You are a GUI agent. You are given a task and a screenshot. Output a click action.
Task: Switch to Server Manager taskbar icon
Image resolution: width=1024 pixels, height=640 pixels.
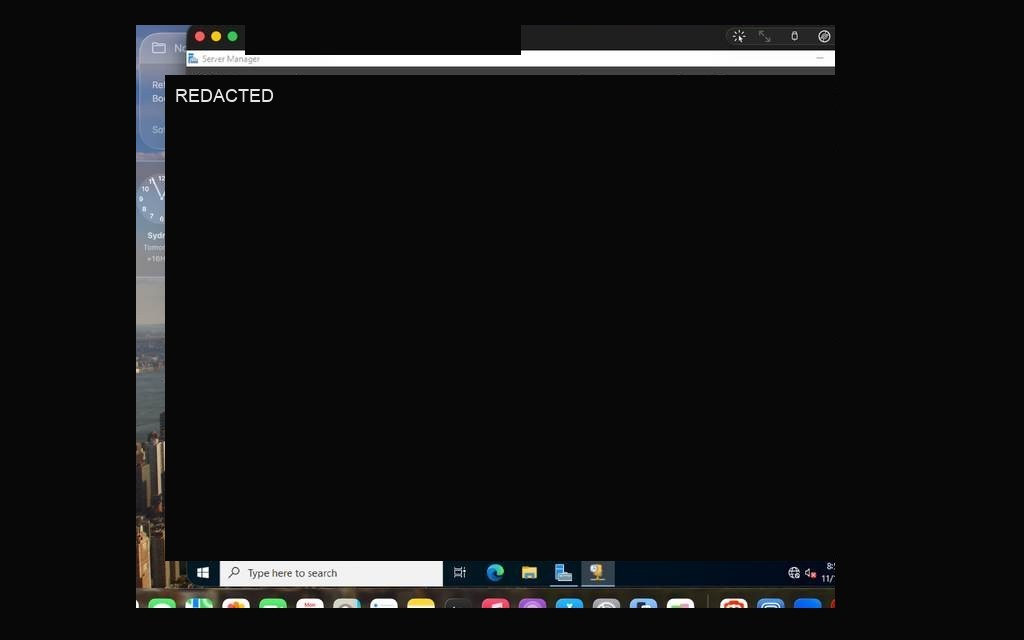tap(563, 573)
